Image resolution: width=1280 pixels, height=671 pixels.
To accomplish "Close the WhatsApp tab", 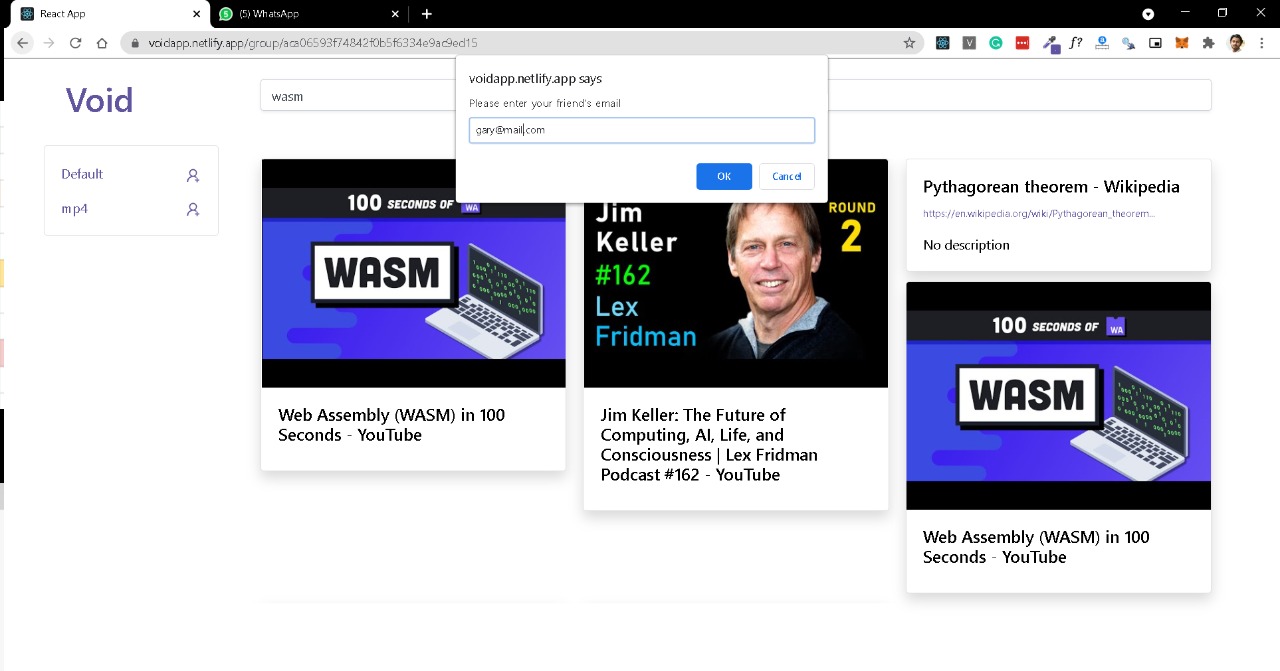I will tap(395, 14).
